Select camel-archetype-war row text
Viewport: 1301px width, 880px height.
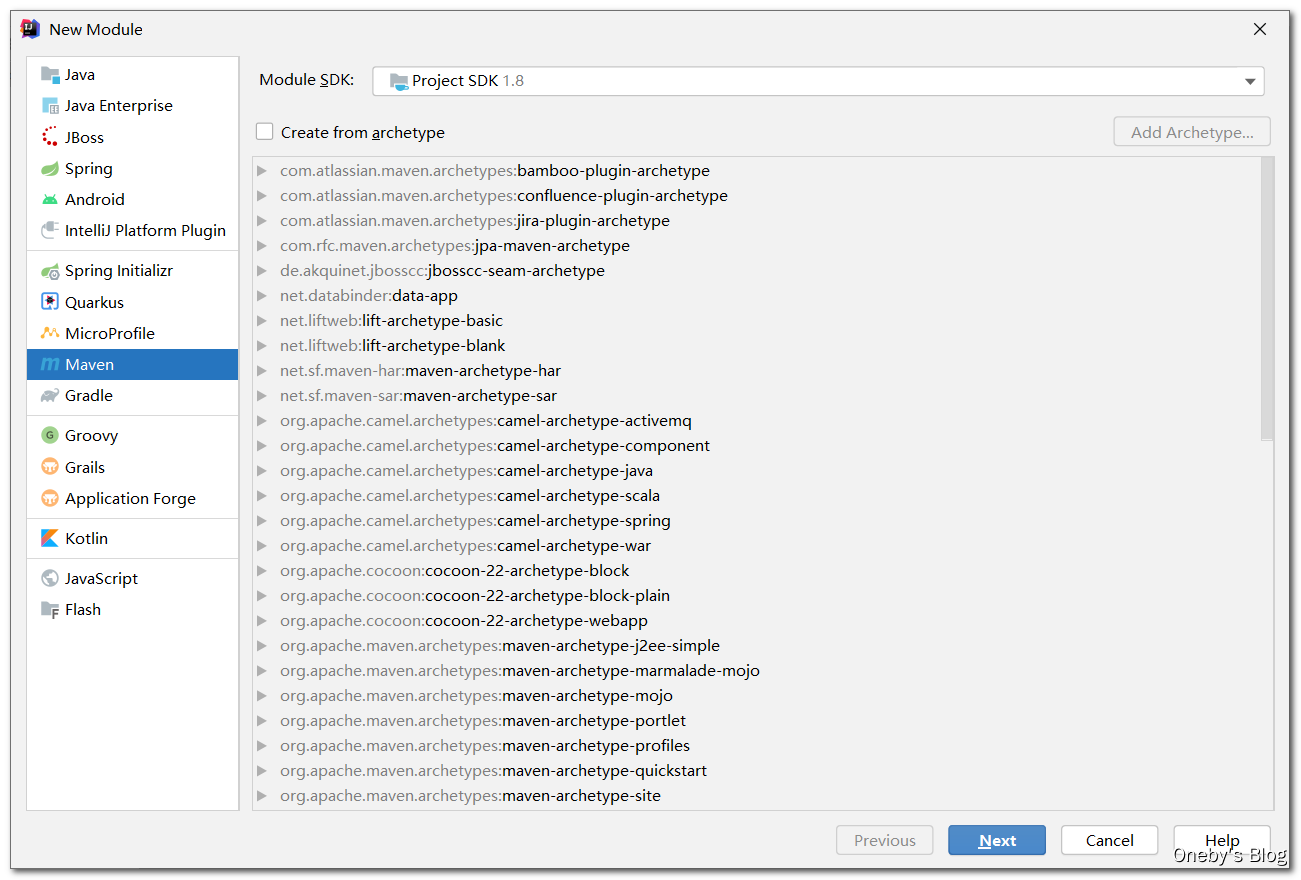click(x=466, y=546)
